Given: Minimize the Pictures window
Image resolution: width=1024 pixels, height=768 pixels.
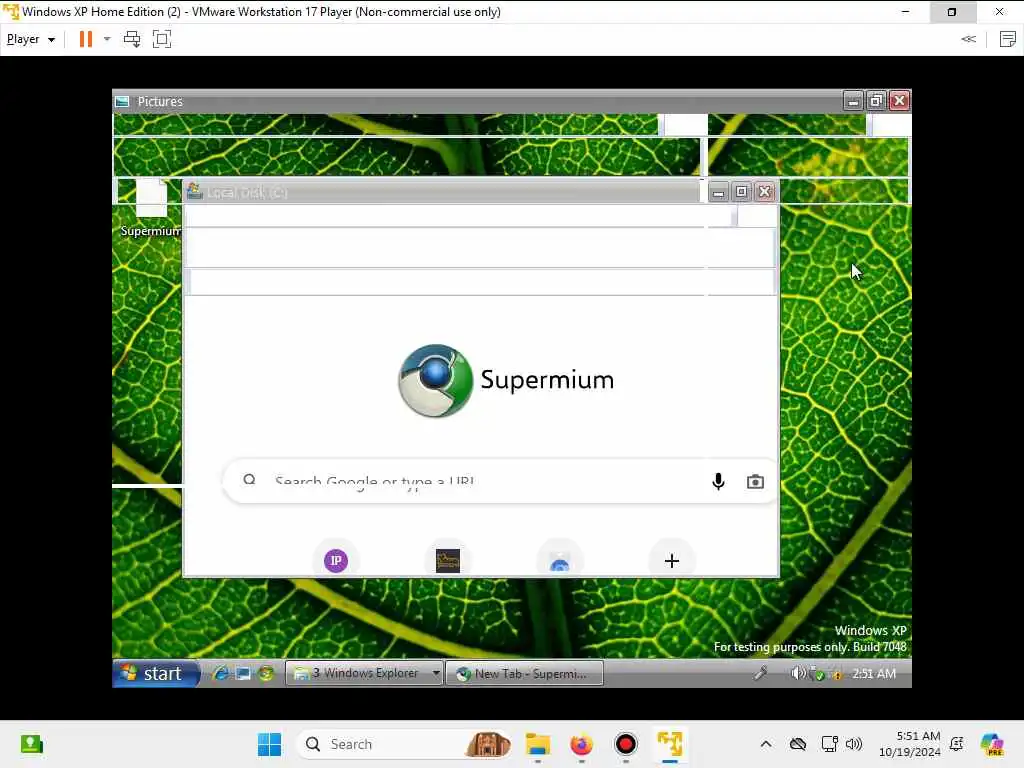Looking at the screenshot, I should point(853,101).
